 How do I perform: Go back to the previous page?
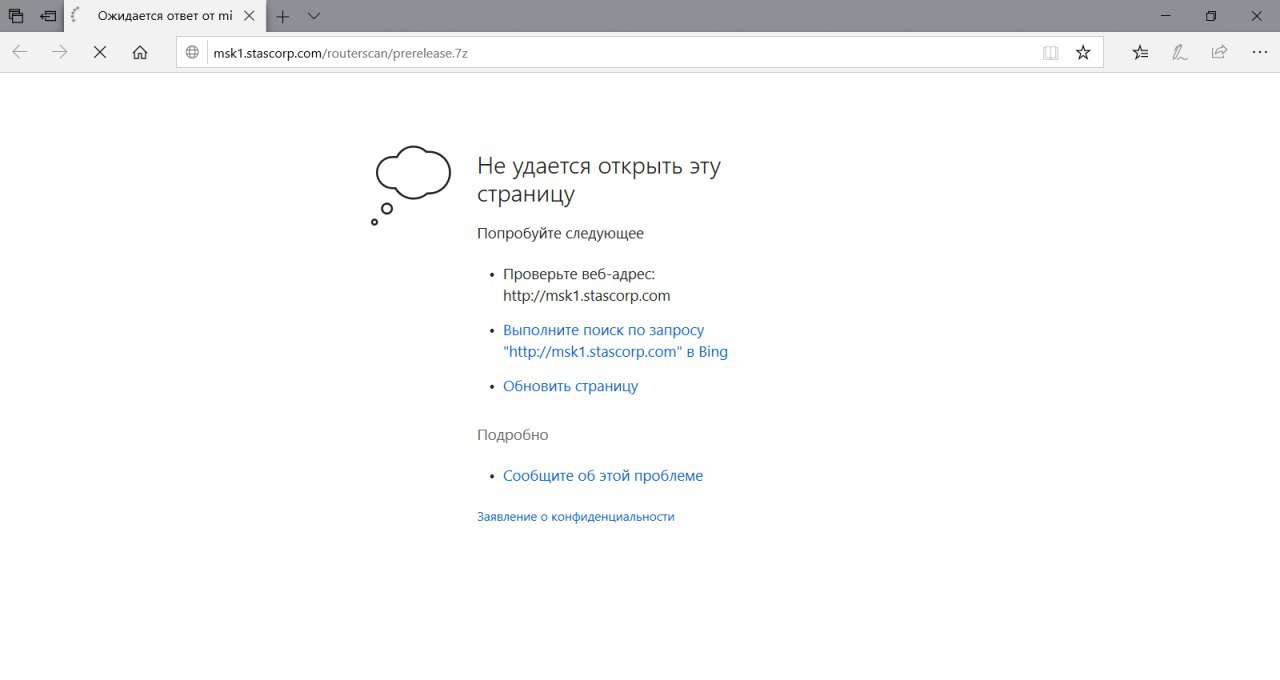[x=20, y=52]
